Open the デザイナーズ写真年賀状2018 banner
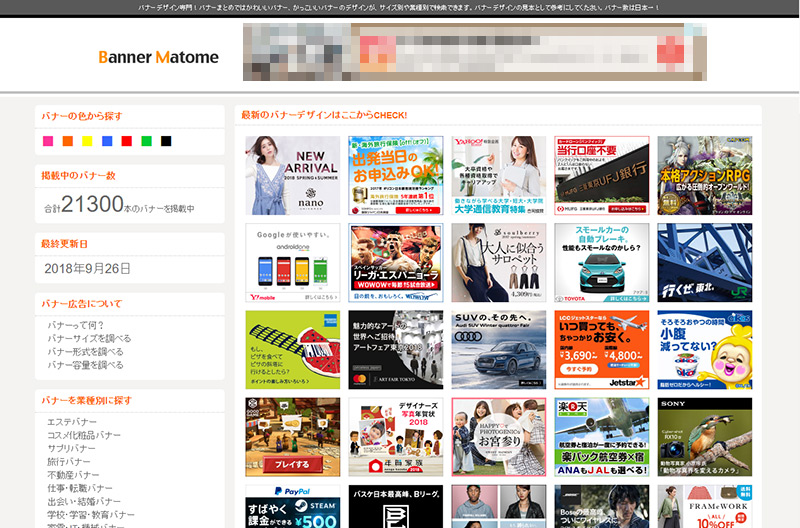This screenshot has height=528, width=800. tap(395, 437)
